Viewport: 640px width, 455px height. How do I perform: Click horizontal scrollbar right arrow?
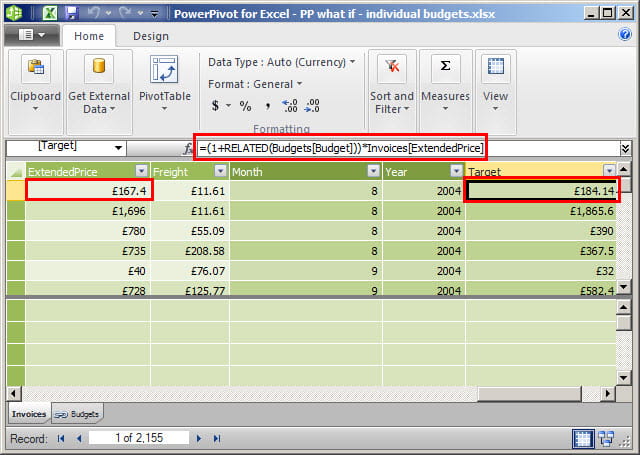pos(608,393)
